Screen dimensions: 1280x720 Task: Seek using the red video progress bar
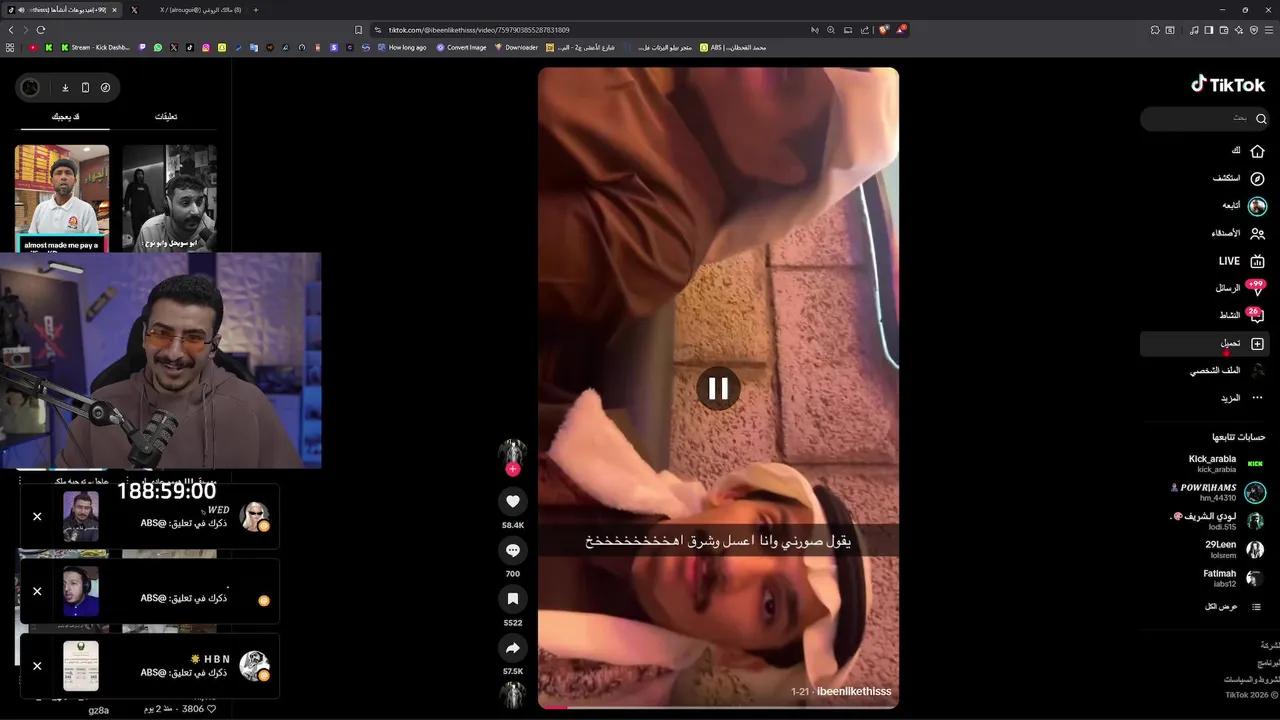[x=718, y=708]
